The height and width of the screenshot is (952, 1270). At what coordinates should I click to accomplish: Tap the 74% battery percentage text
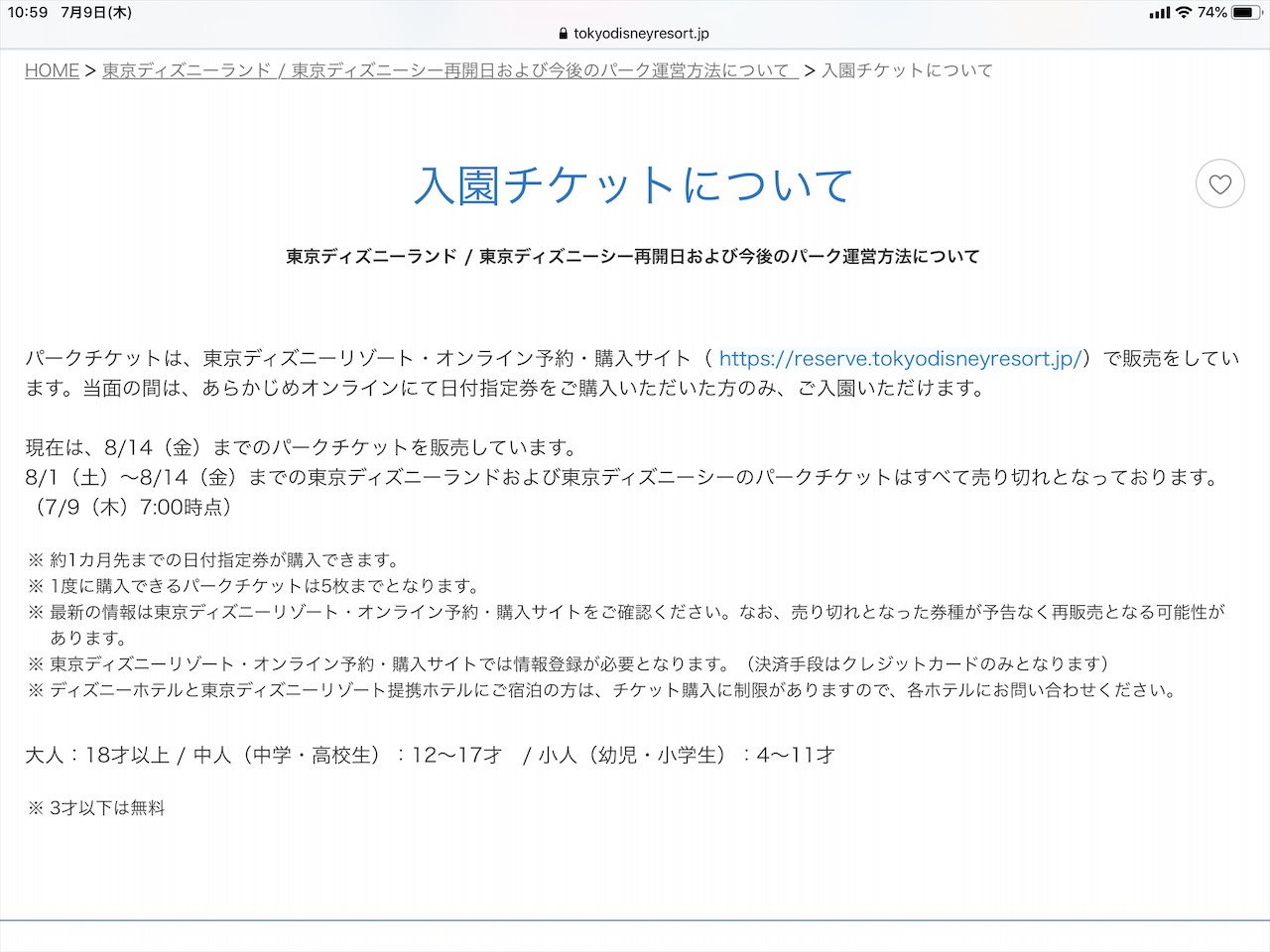click(x=1211, y=13)
